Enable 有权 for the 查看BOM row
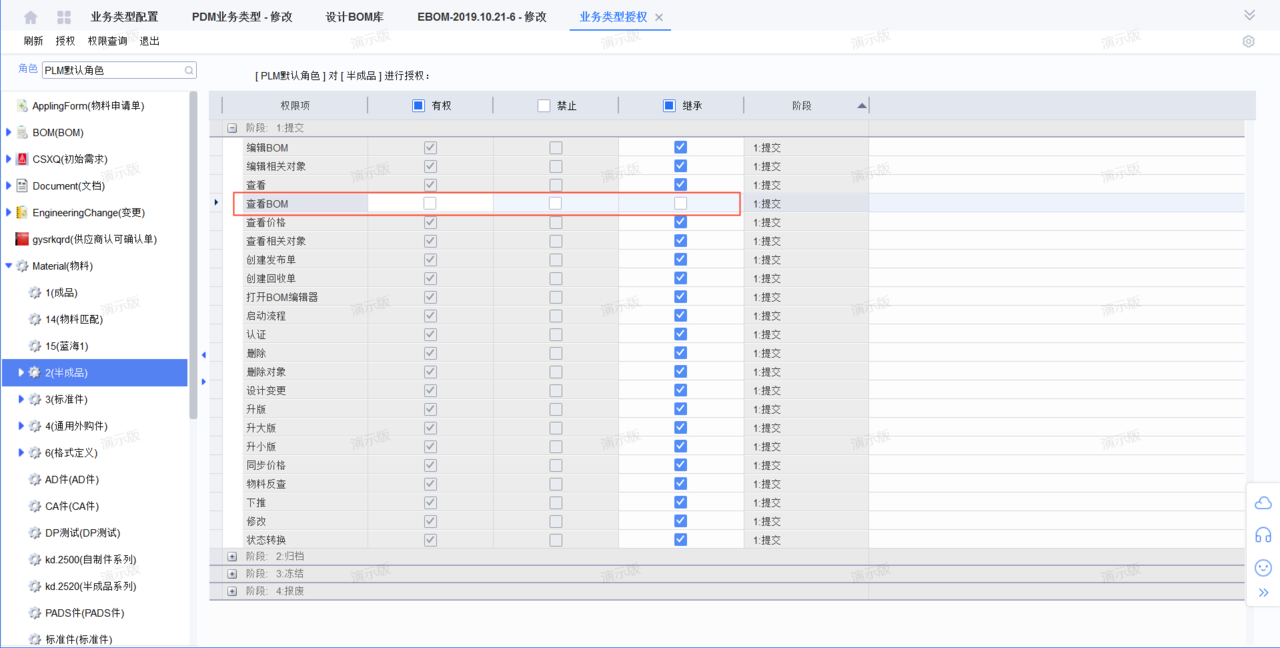This screenshot has width=1280, height=648. (x=430, y=203)
